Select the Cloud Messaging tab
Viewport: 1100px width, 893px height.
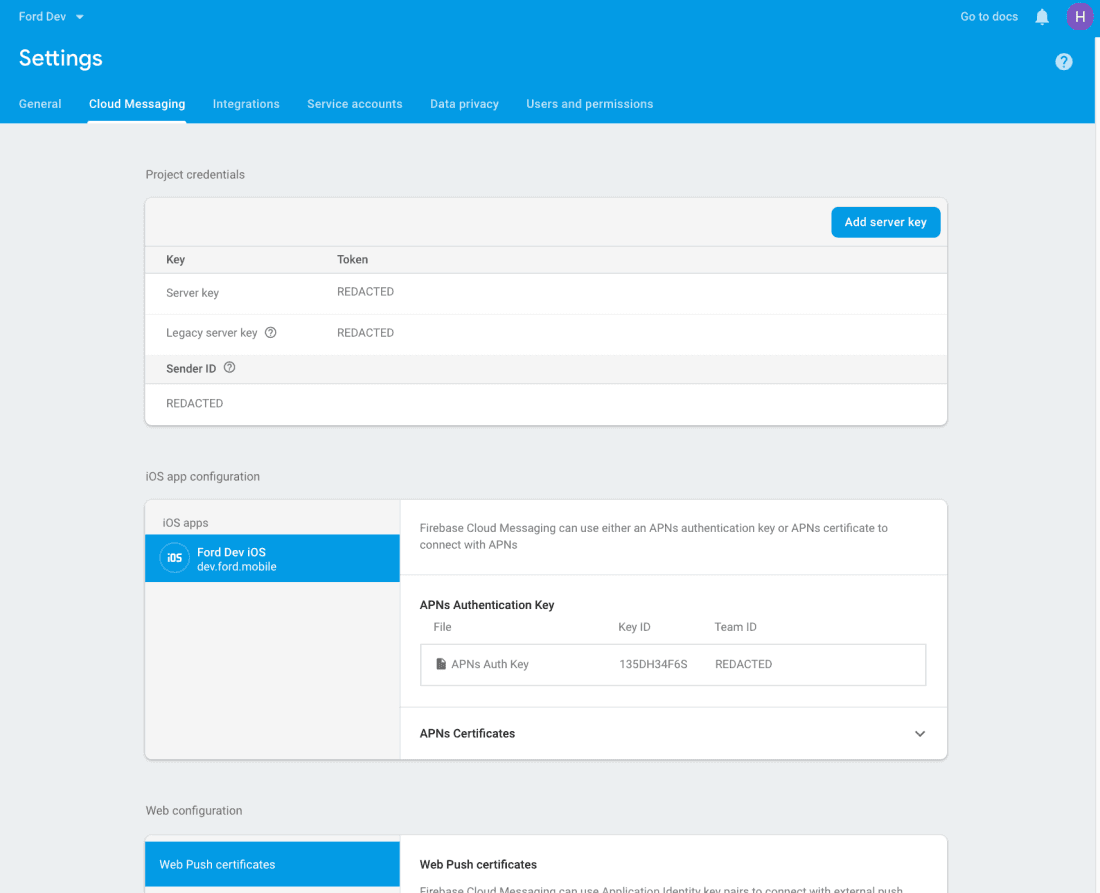137,104
